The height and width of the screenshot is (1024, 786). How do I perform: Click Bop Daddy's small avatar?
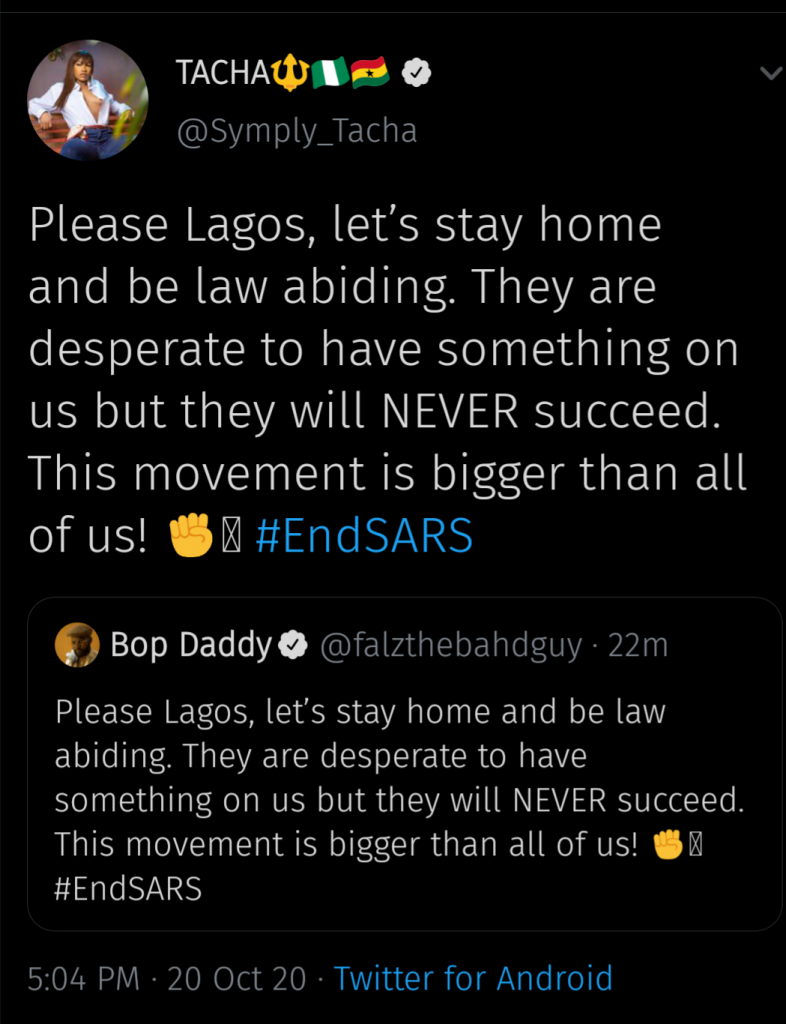pos(77,645)
